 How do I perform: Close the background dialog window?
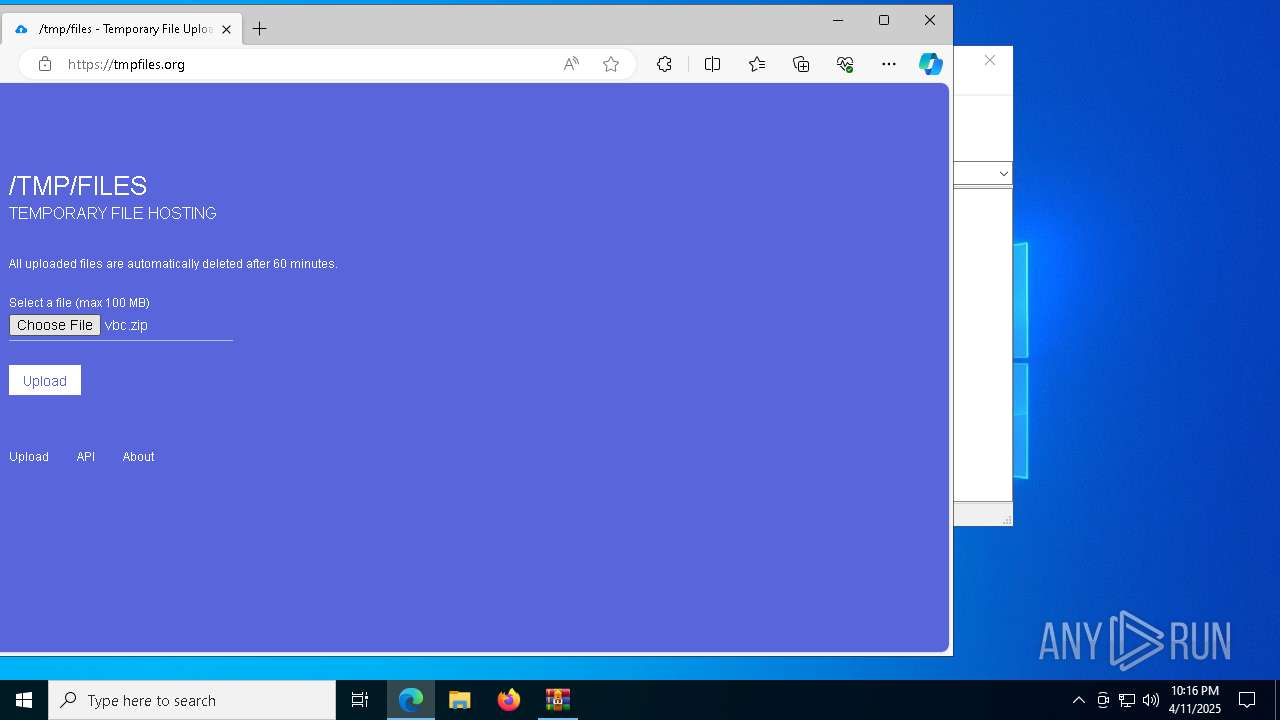[x=990, y=61]
